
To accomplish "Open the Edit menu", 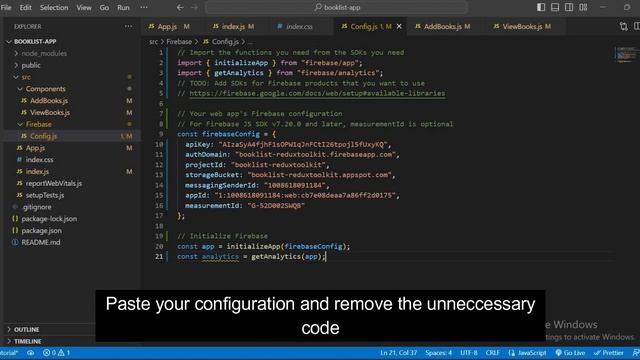I will click(x=25, y=7).
